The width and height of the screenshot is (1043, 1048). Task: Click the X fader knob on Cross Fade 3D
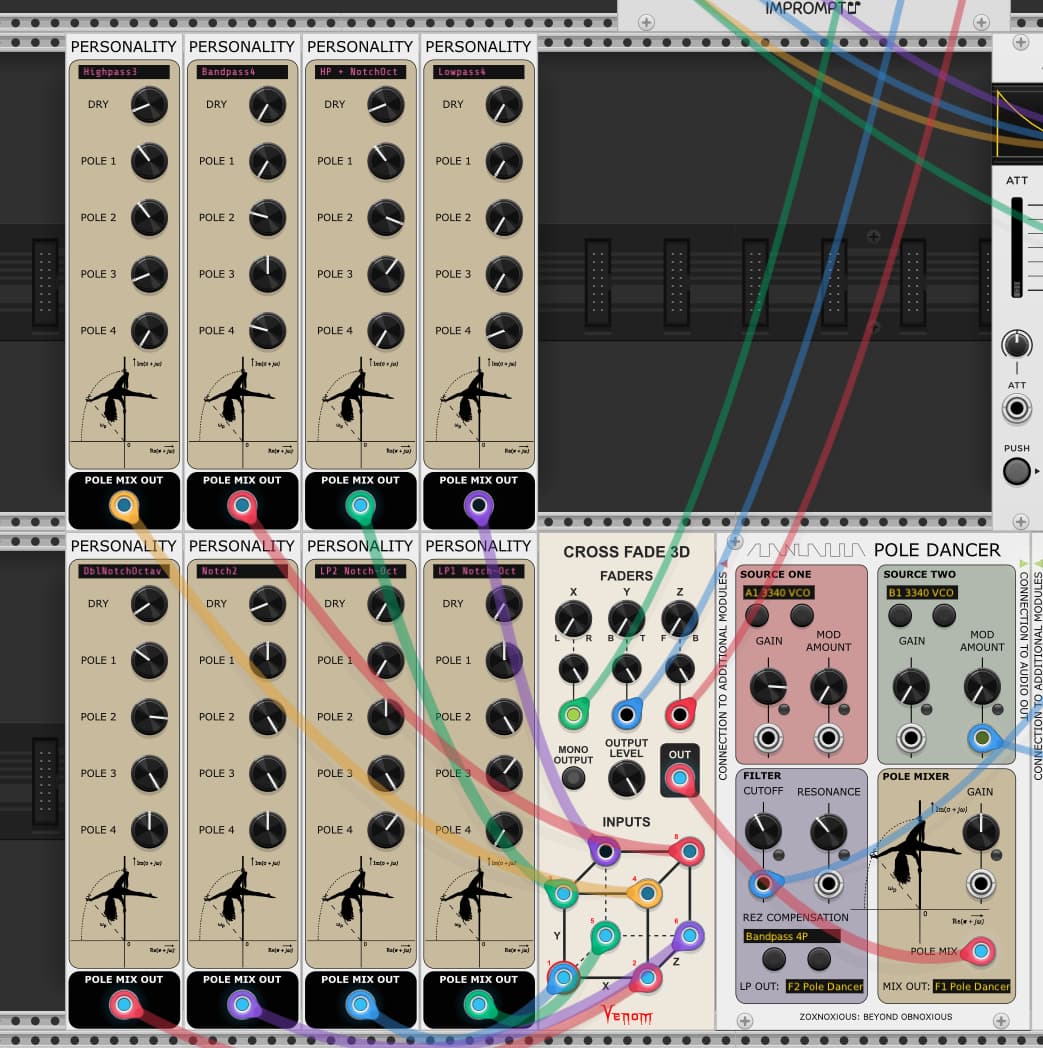pos(573,619)
